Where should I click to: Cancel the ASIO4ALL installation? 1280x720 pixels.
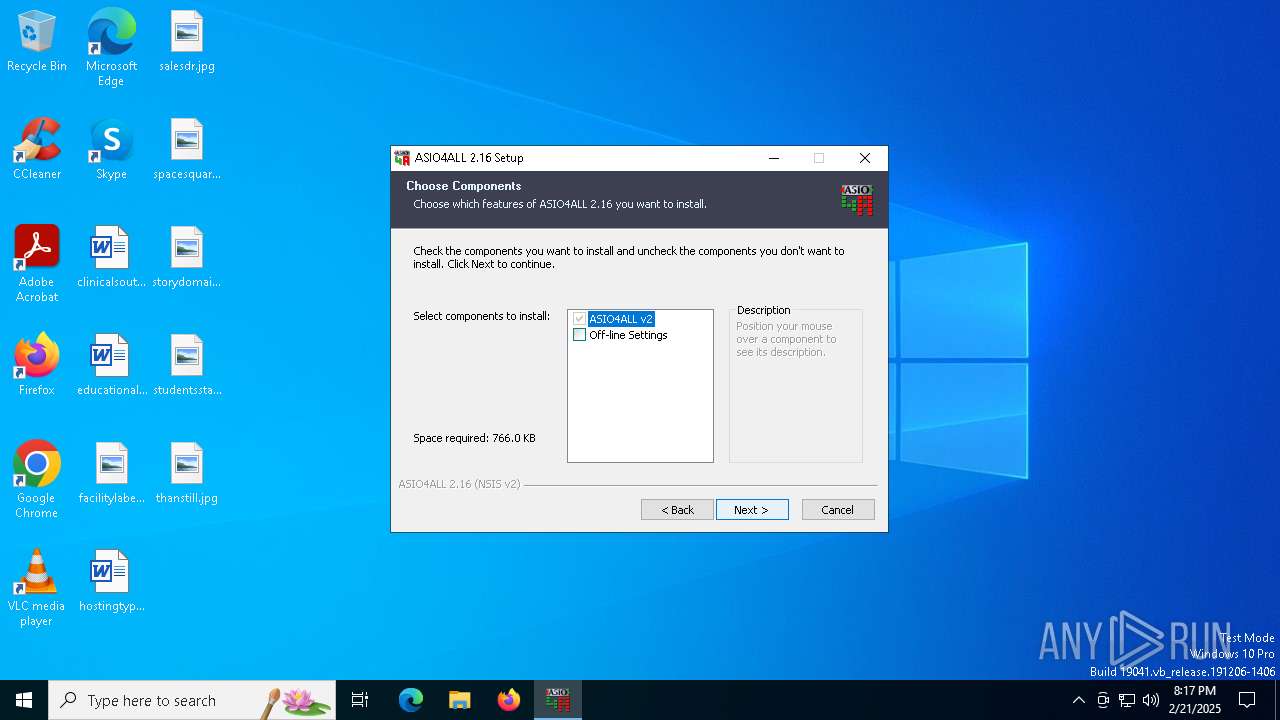[838, 510]
